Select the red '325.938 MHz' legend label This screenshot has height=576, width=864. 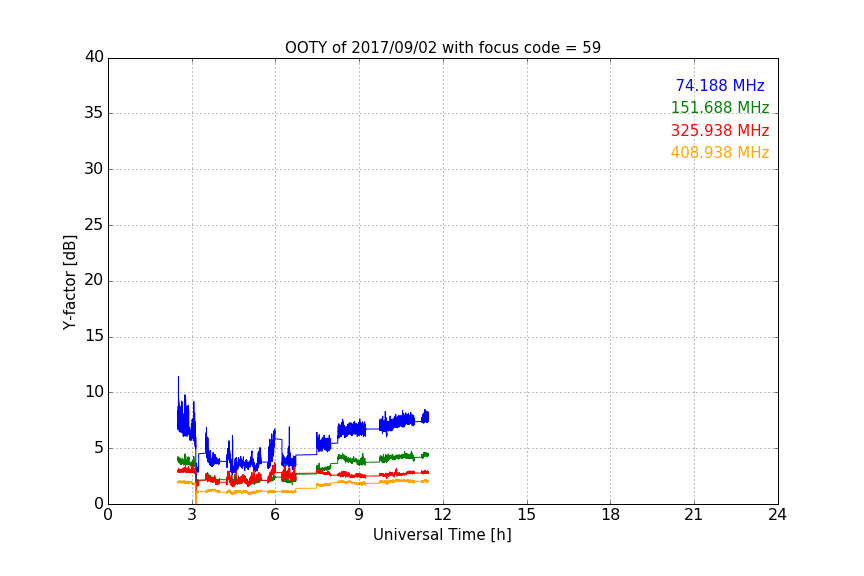coord(720,131)
